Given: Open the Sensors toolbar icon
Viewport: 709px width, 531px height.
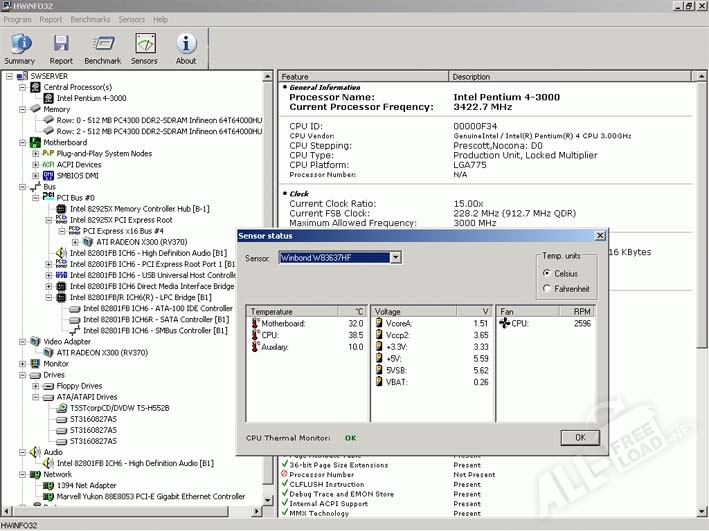Looking at the screenshot, I should click(144, 47).
